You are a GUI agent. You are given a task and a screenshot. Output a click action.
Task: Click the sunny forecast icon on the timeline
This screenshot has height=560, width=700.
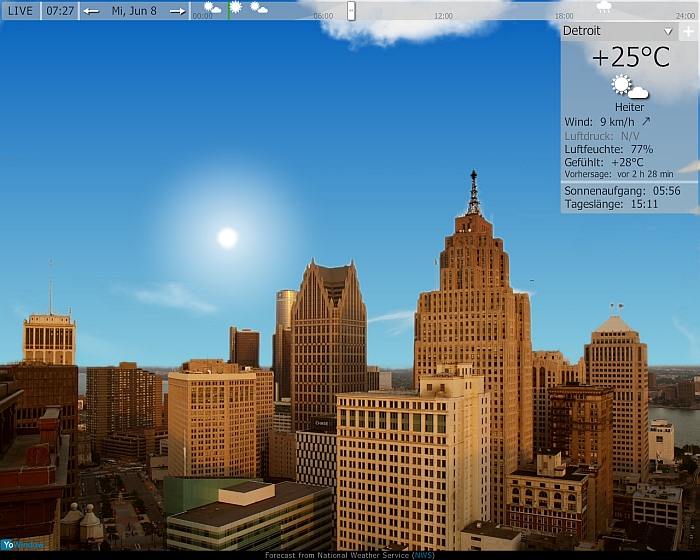[x=236, y=7]
